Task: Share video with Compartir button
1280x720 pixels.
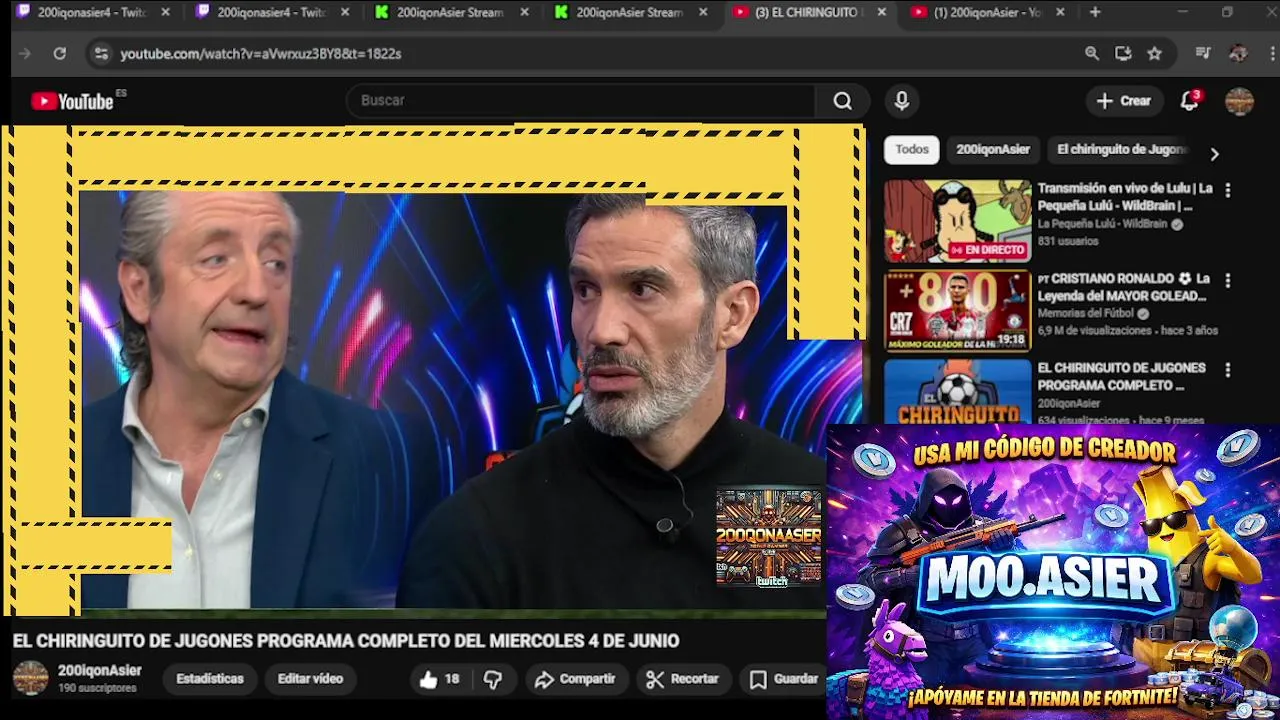Action: click(575, 679)
